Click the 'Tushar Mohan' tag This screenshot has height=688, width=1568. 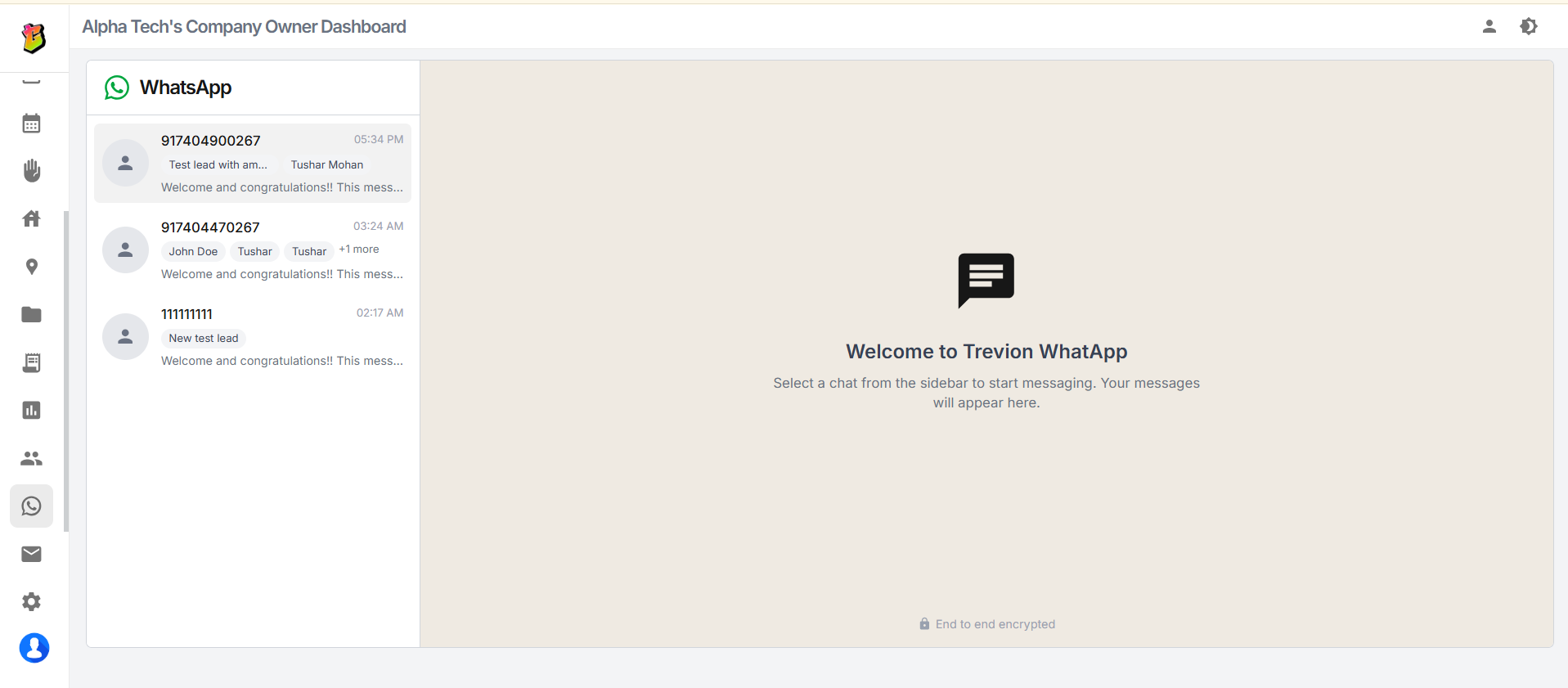tap(327, 164)
